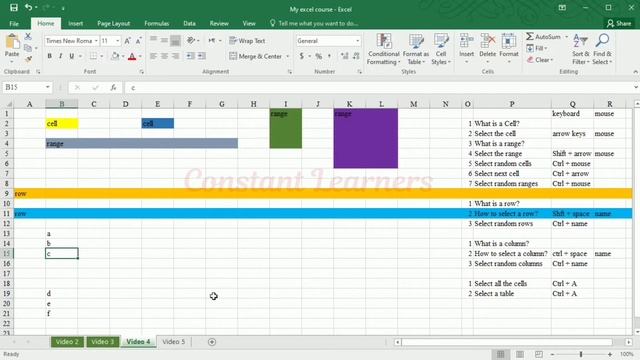Toggle Wrap Text

coord(247,41)
